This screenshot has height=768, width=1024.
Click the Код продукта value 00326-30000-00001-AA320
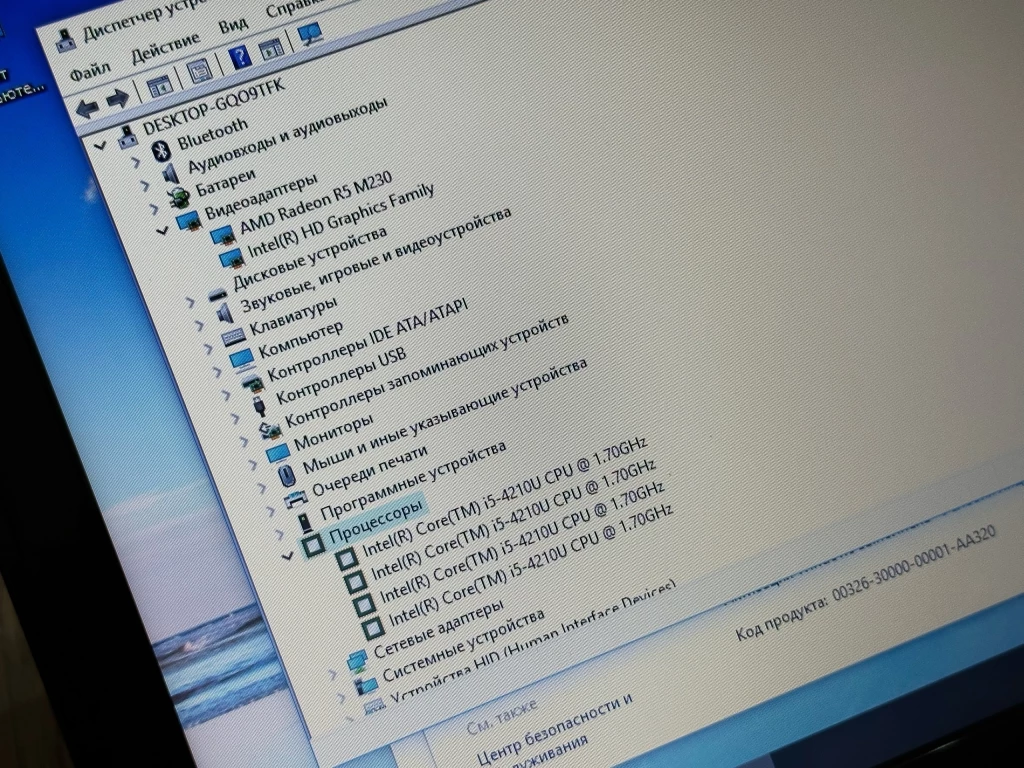pos(914,564)
